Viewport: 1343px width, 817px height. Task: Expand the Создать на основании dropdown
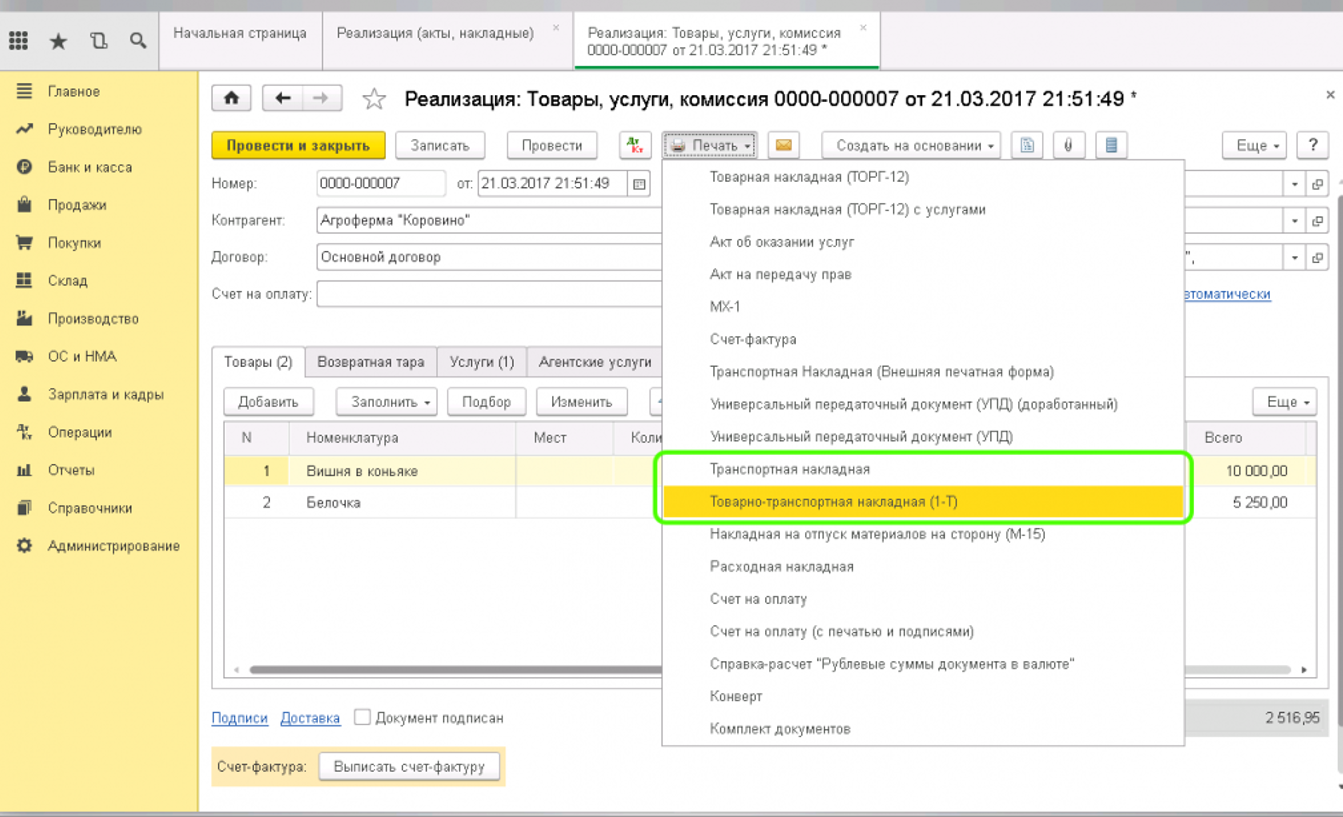[x=915, y=145]
